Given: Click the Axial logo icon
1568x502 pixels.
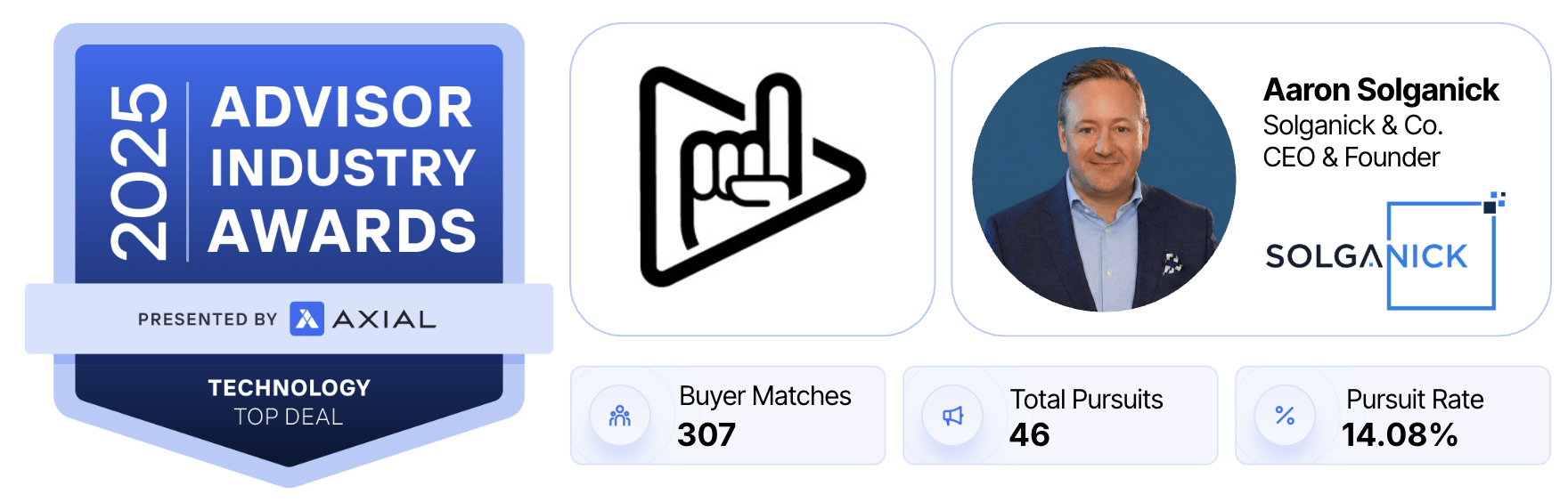Looking at the screenshot, I should (x=306, y=319).
